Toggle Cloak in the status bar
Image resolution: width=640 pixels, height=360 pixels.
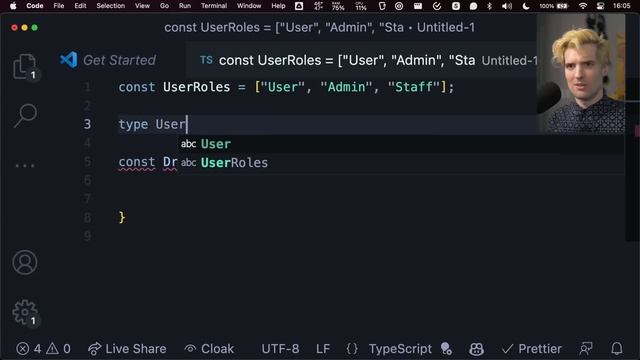point(209,349)
